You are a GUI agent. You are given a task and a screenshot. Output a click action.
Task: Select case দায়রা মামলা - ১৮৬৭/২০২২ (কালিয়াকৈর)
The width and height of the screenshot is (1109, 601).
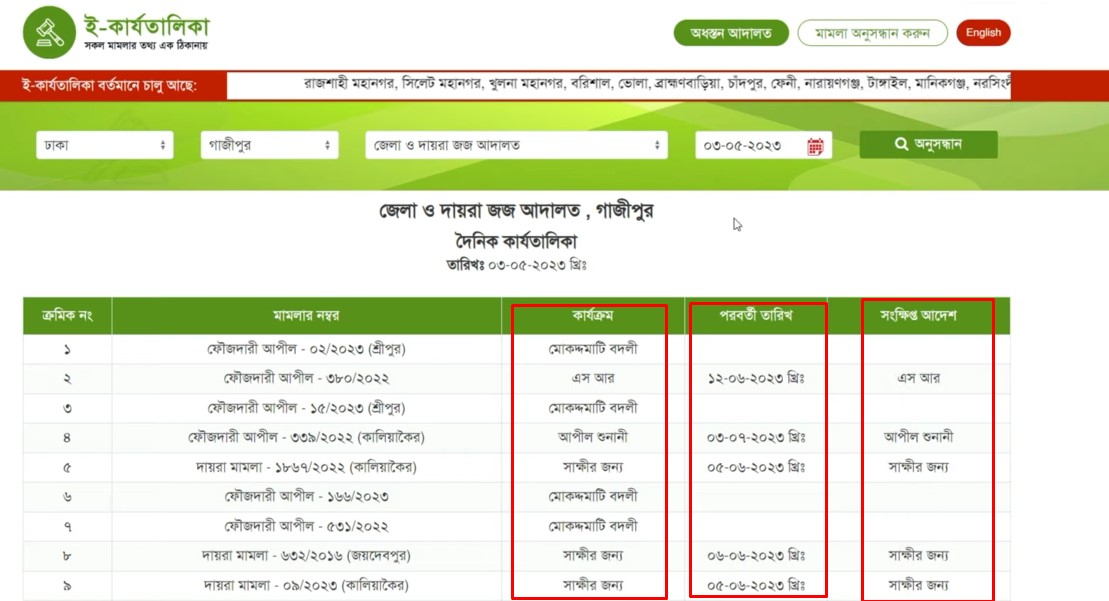click(306, 467)
